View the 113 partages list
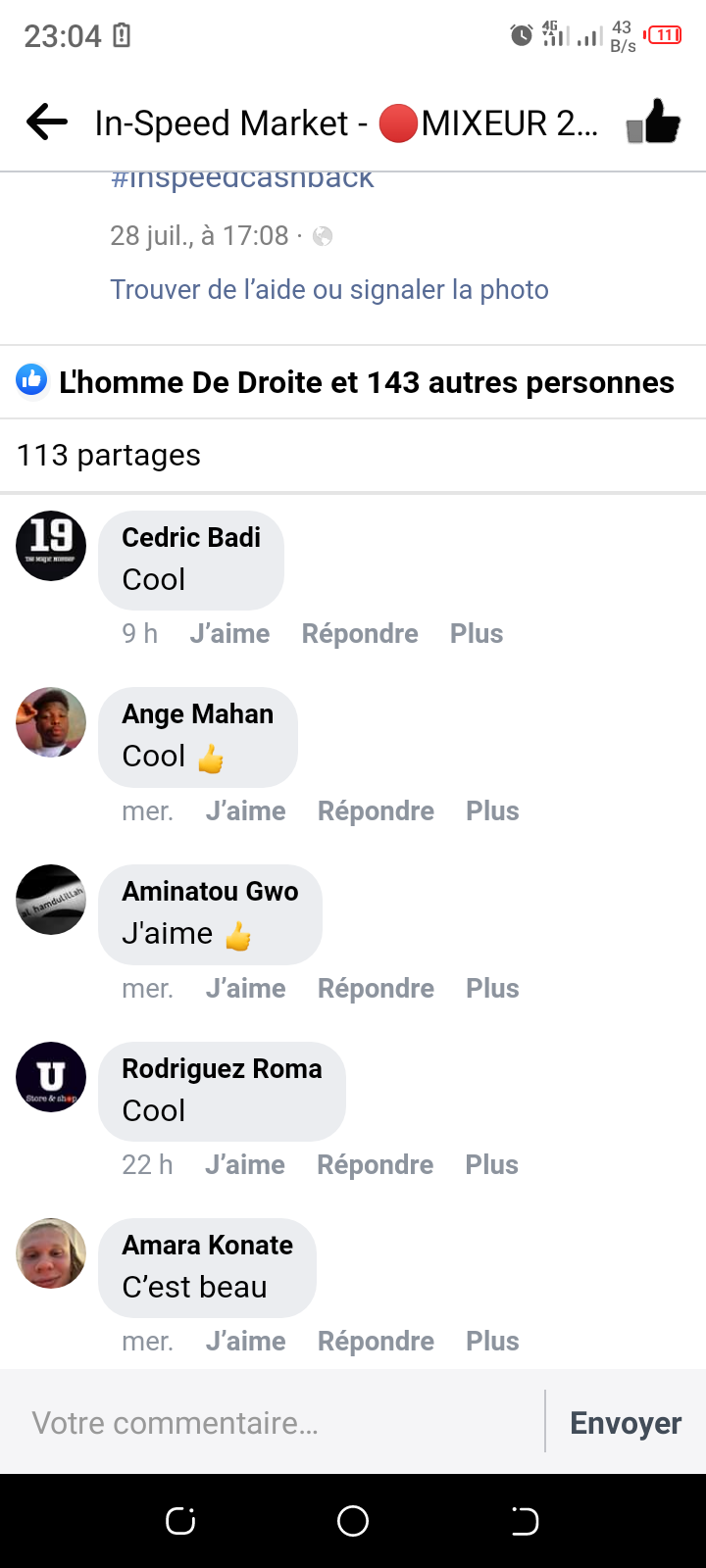Screen dimensions: 706x1568 pos(109,456)
